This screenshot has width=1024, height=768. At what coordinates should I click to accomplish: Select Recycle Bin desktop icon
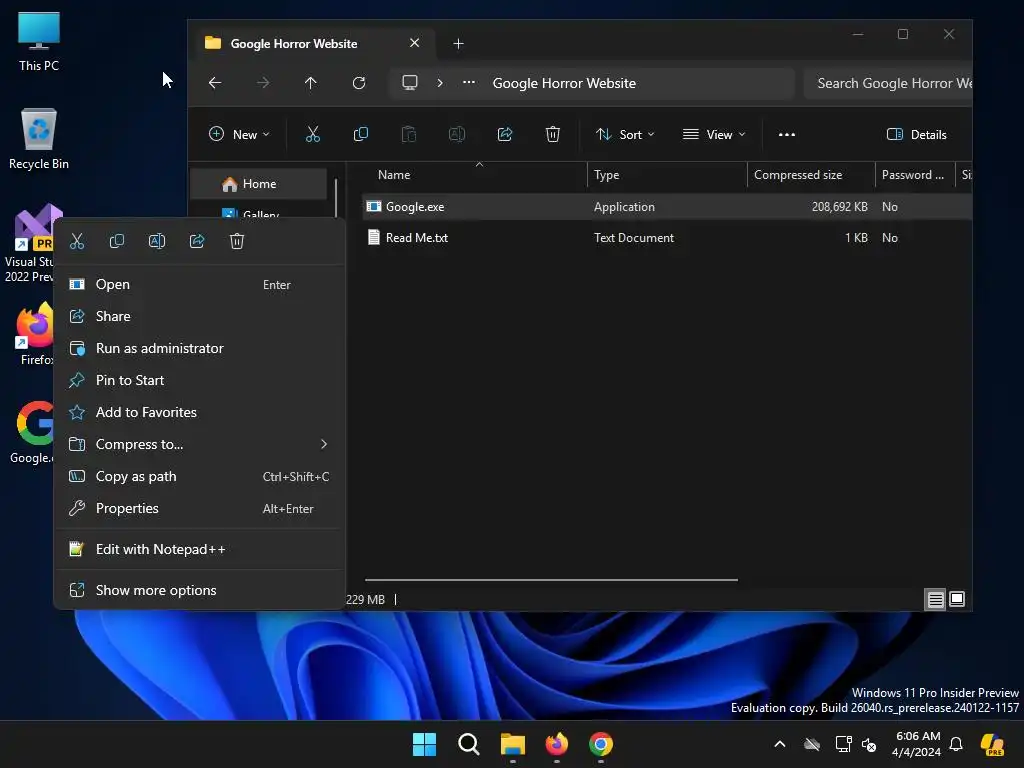[x=39, y=139]
